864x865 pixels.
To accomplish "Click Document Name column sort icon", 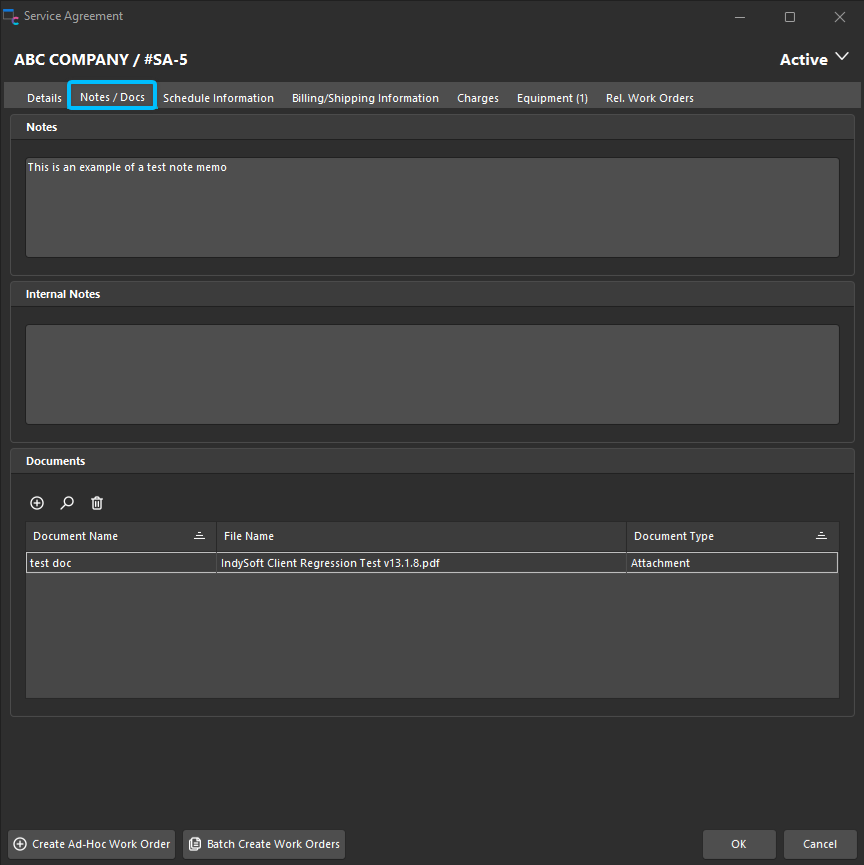I will [199, 536].
